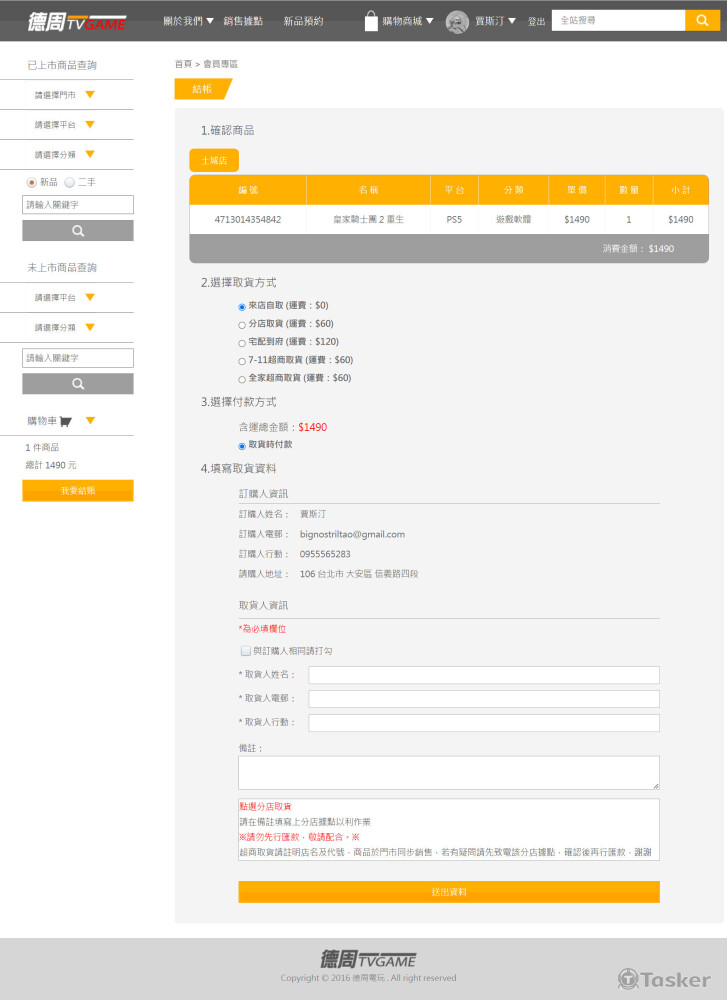Click the user avatar picture in header

point(457,22)
